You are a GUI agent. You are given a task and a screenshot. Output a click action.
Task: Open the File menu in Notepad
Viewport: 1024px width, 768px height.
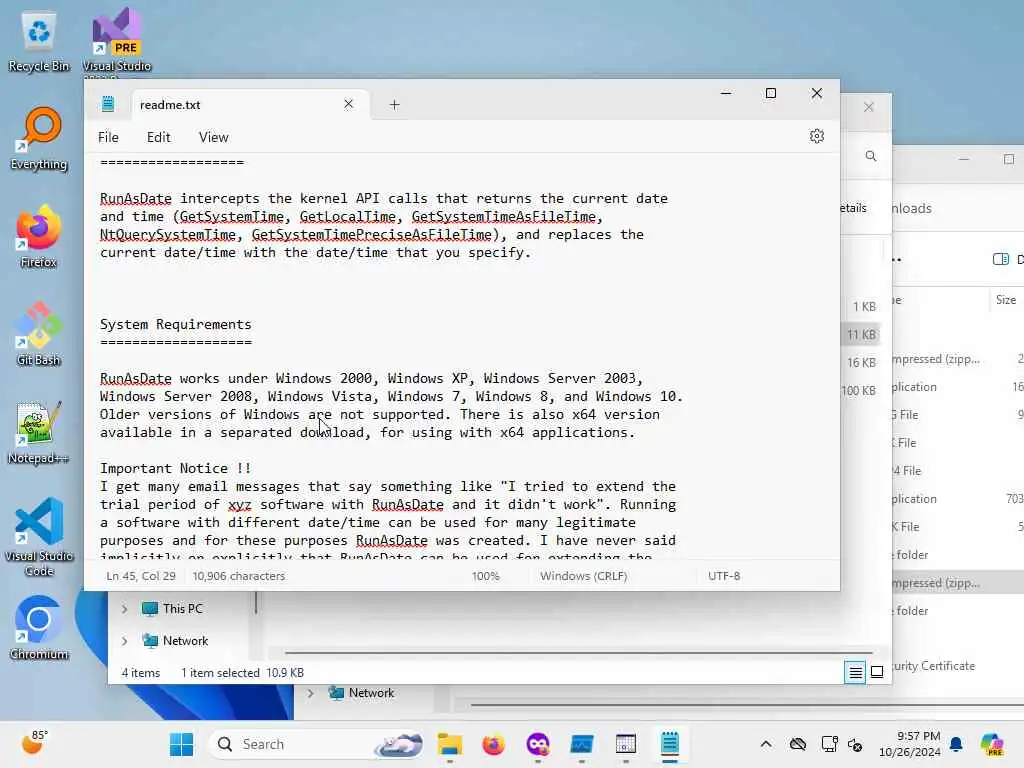pyautogui.click(x=108, y=137)
